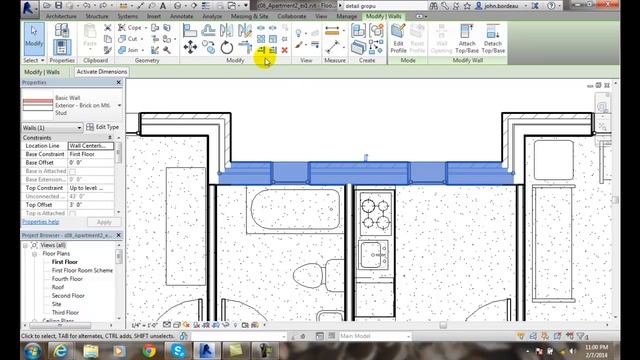640x360 pixels.
Task: Select the Align tool
Action: 190,31
